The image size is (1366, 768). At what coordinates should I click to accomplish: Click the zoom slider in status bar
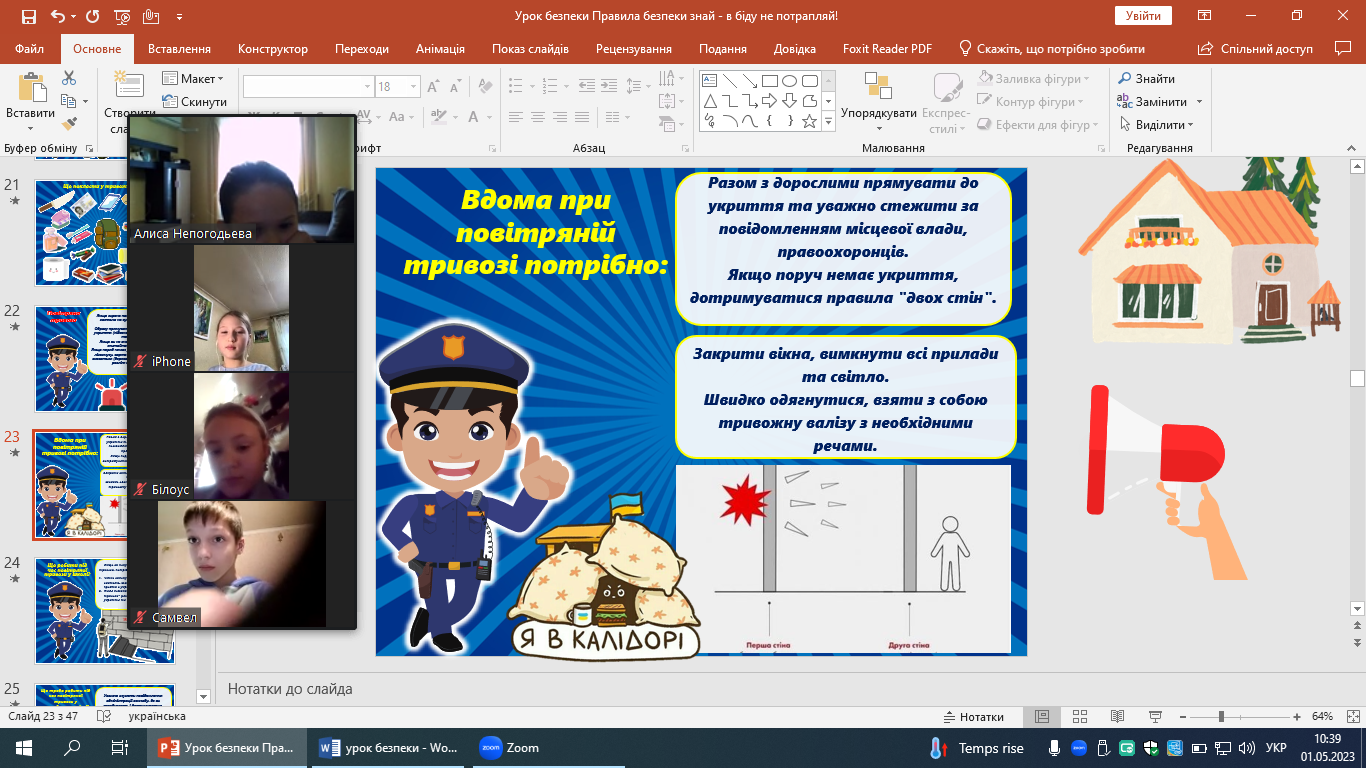coord(1221,717)
